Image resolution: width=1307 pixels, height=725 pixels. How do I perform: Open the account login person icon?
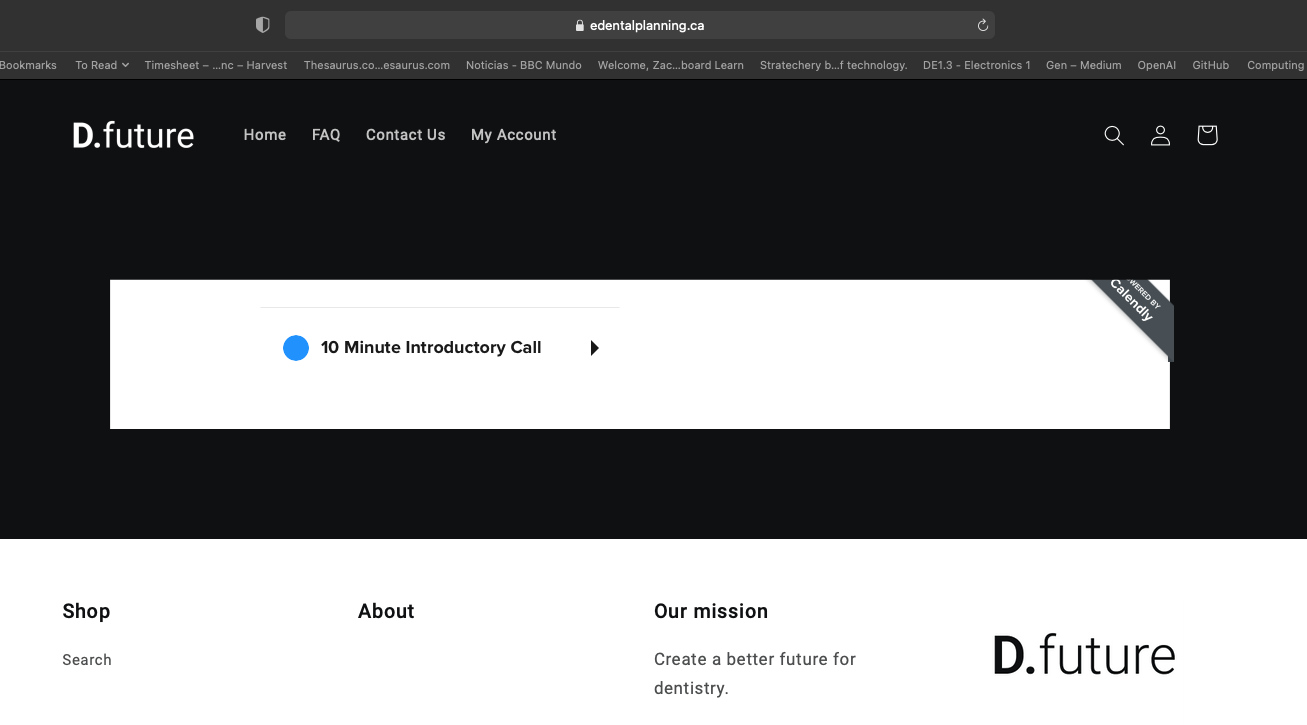click(1160, 135)
